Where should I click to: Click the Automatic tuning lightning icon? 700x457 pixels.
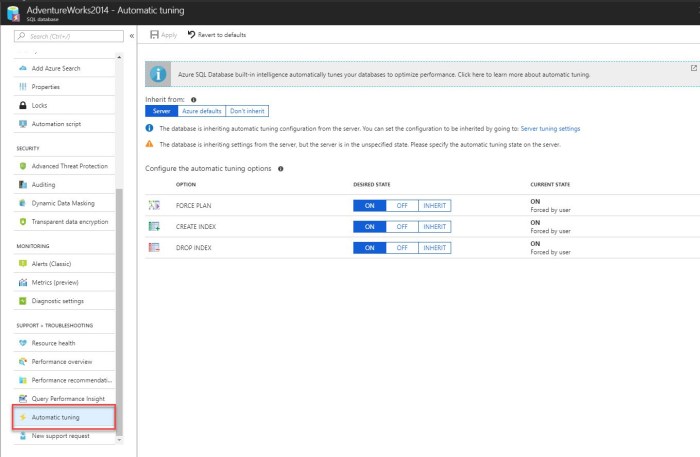point(23,417)
